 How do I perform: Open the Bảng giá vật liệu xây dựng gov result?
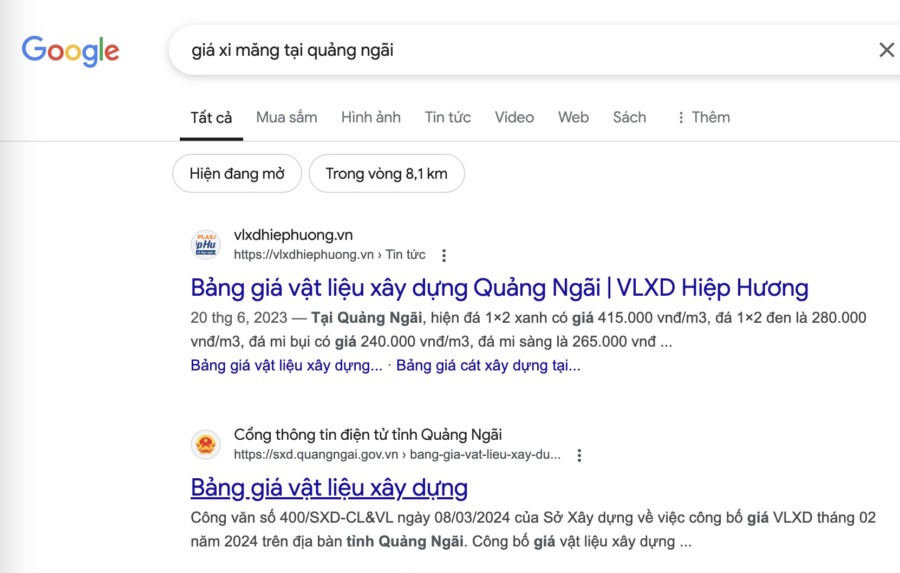pyautogui.click(x=329, y=487)
